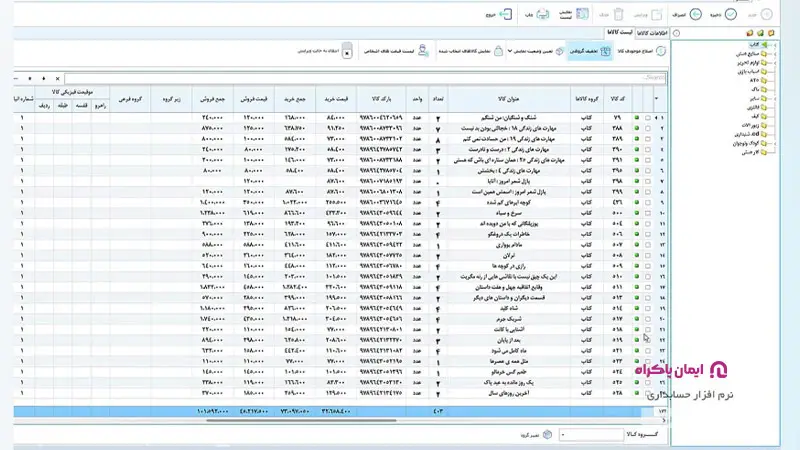Click the grid's horizontal scrollbar thumb

(301, 420)
